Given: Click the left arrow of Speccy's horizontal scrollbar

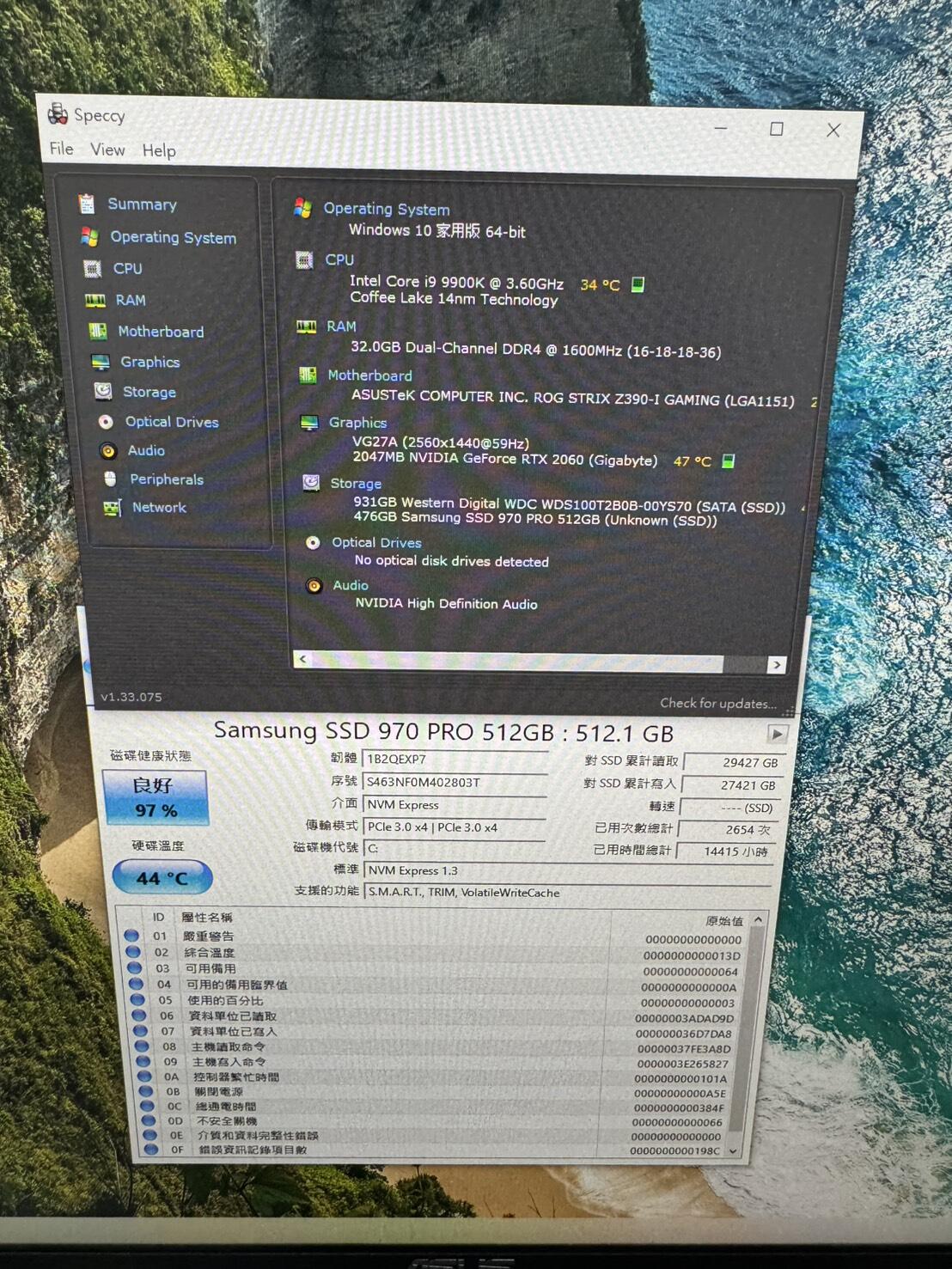Looking at the screenshot, I should point(302,660).
